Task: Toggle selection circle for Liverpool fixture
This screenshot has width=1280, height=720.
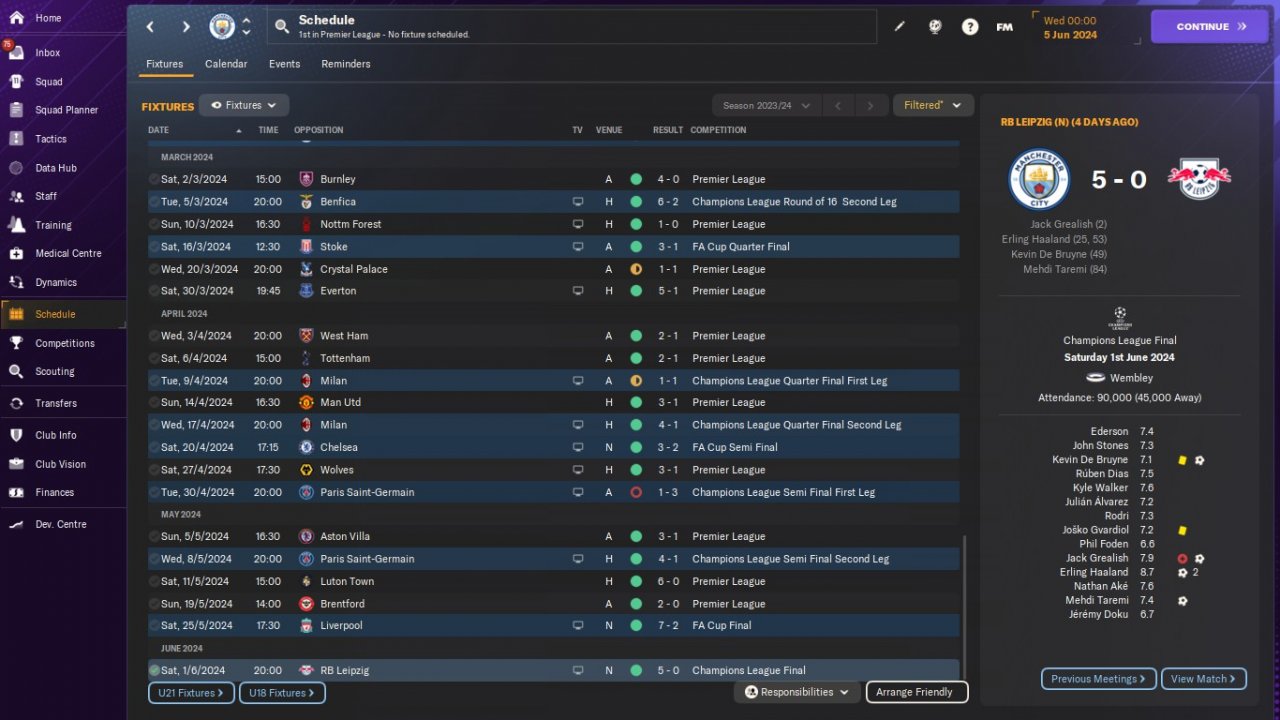Action: click(154, 625)
